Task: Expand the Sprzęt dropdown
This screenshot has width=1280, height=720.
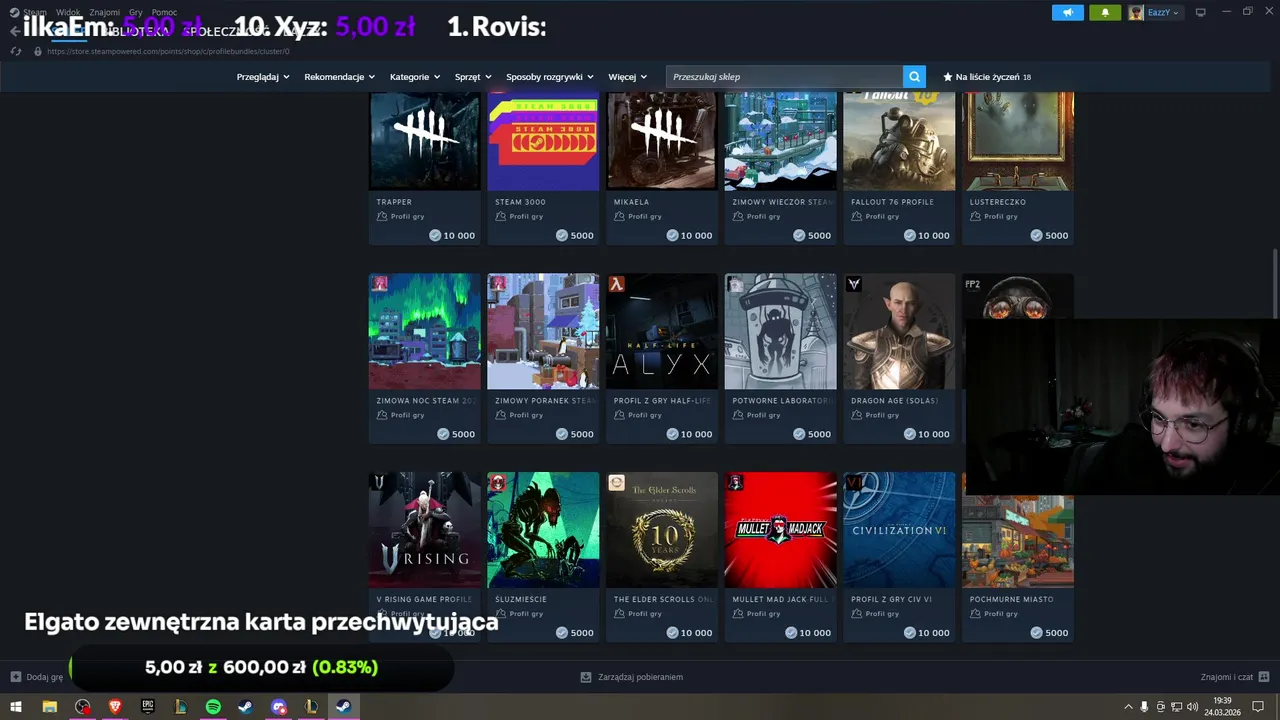Action: click(x=473, y=76)
